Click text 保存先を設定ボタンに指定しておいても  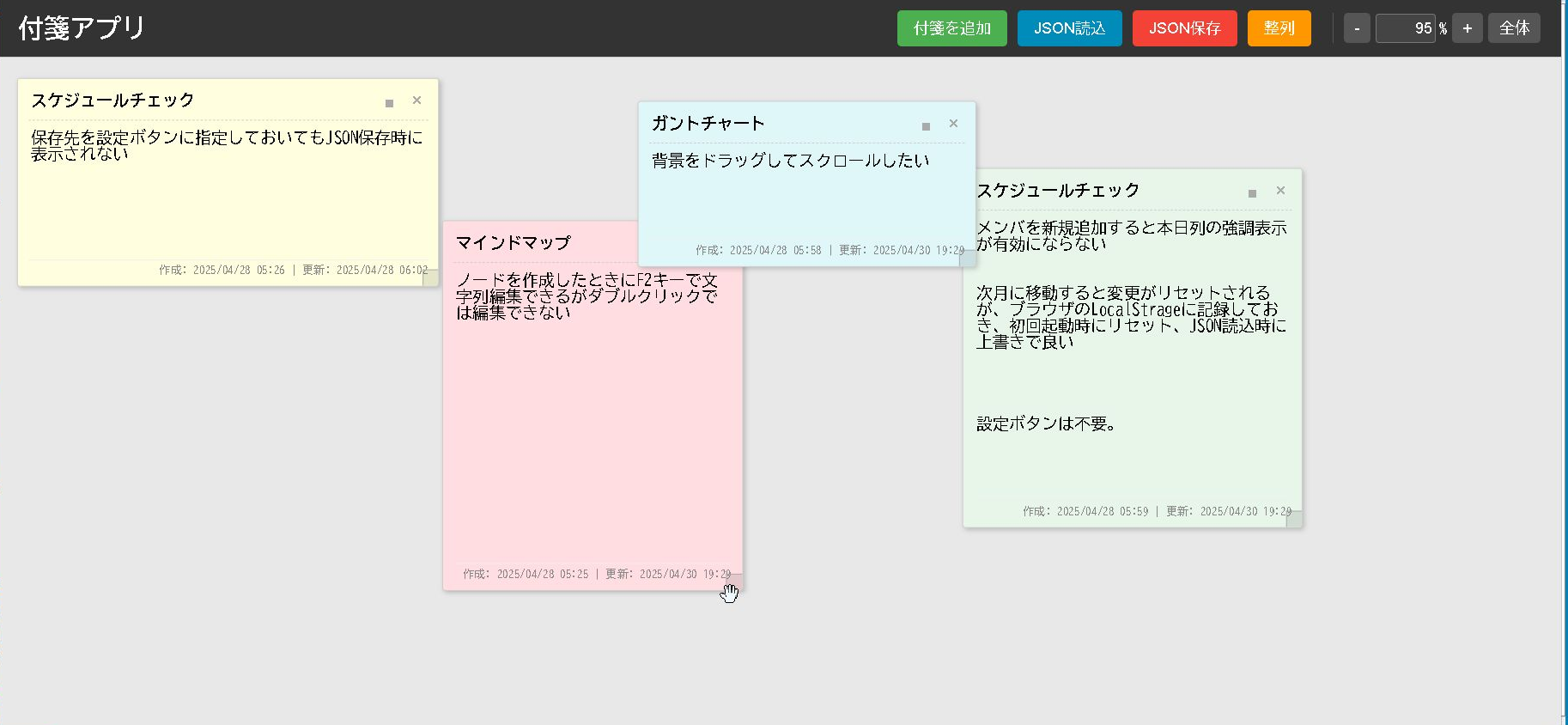(179, 137)
